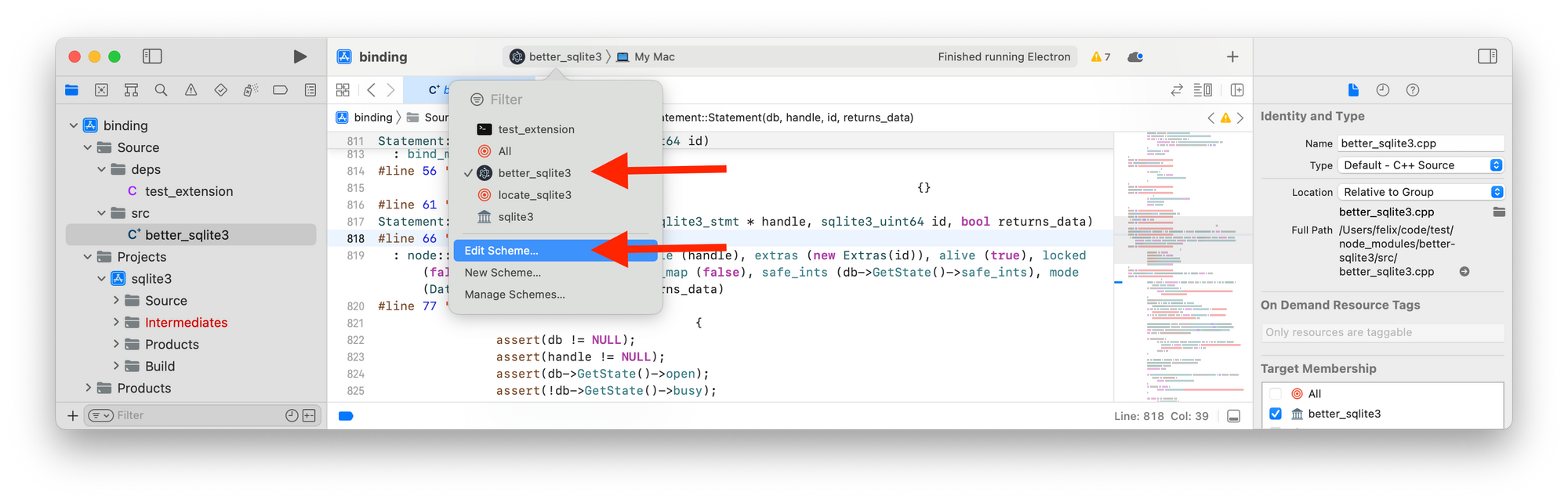Toggle the inspector panel
The image size is (1568, 503).
click(x=1487, y=56)
